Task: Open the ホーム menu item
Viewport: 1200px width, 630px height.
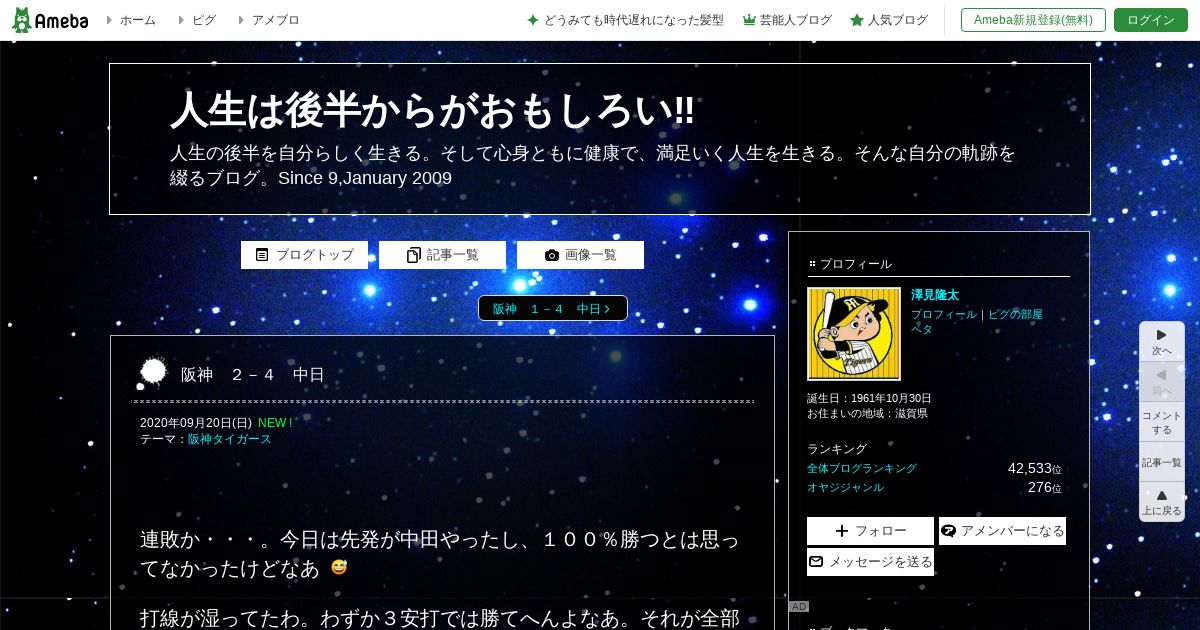Action: pyautogui.click(x=130, y=20)
